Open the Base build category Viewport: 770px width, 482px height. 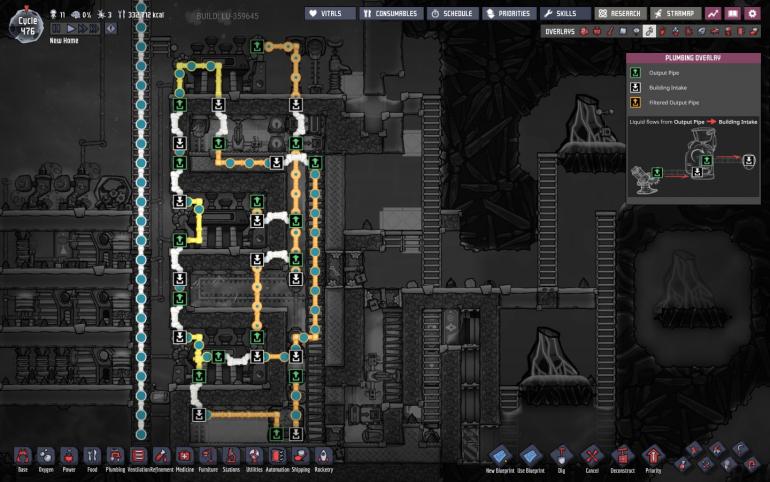[23, 459]
